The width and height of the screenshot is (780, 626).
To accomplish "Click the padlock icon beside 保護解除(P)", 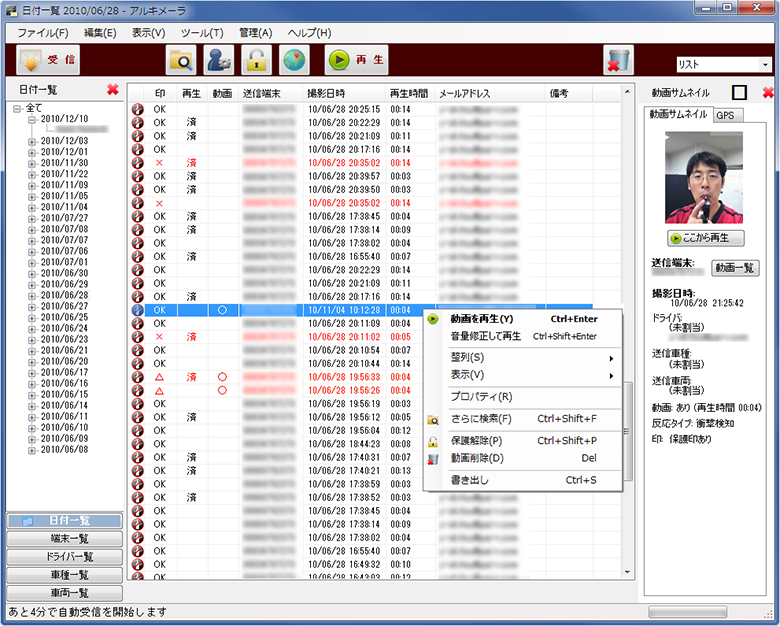I will (433, 442).
